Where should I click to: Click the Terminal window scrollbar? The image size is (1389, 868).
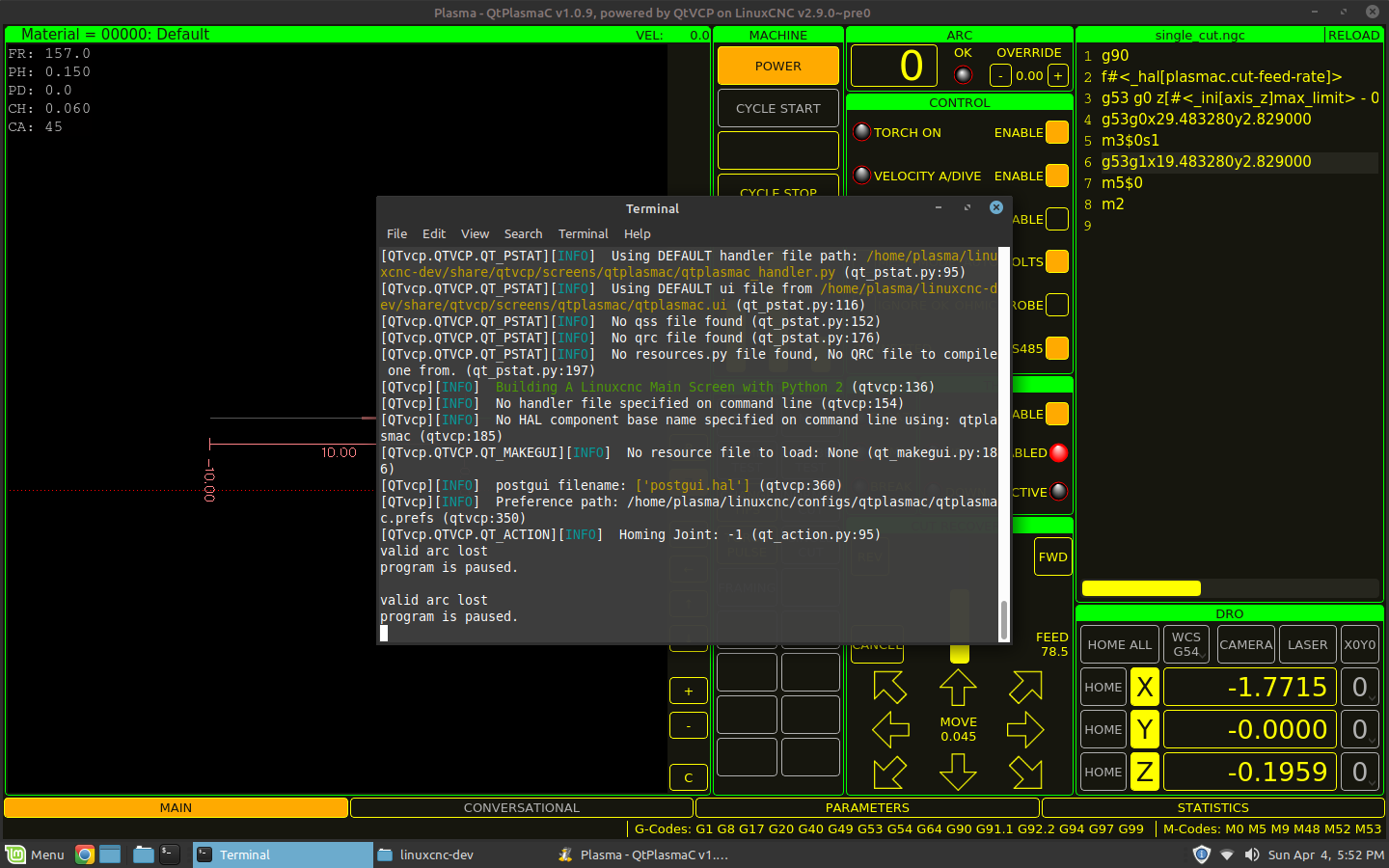pyautogui.click(x=1004, y=619)
